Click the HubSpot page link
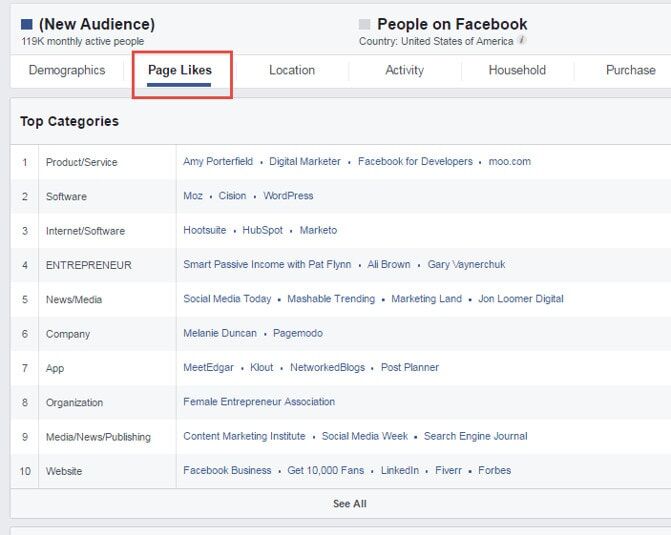The width and height of the screenshot is (671, 535). point(262,230)
